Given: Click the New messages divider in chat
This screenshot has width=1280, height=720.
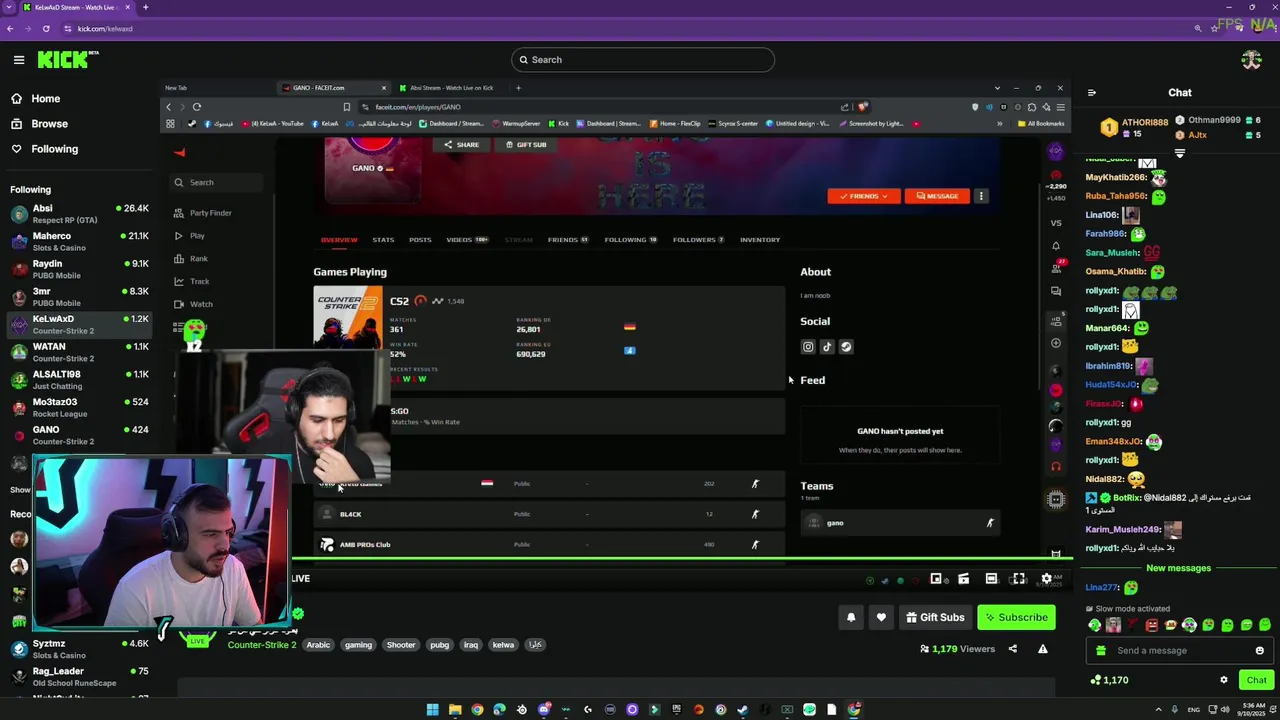Looking at the screenshot, I should point(1178,568).
